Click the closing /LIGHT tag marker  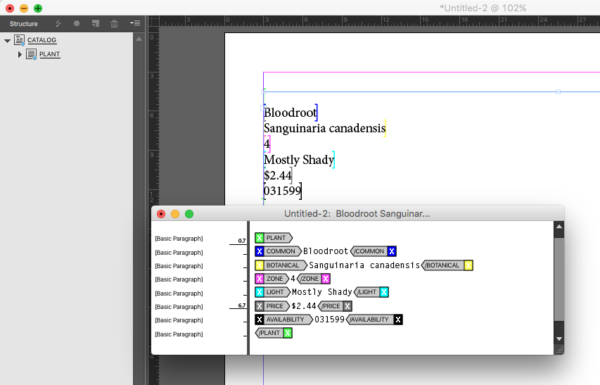371,292
